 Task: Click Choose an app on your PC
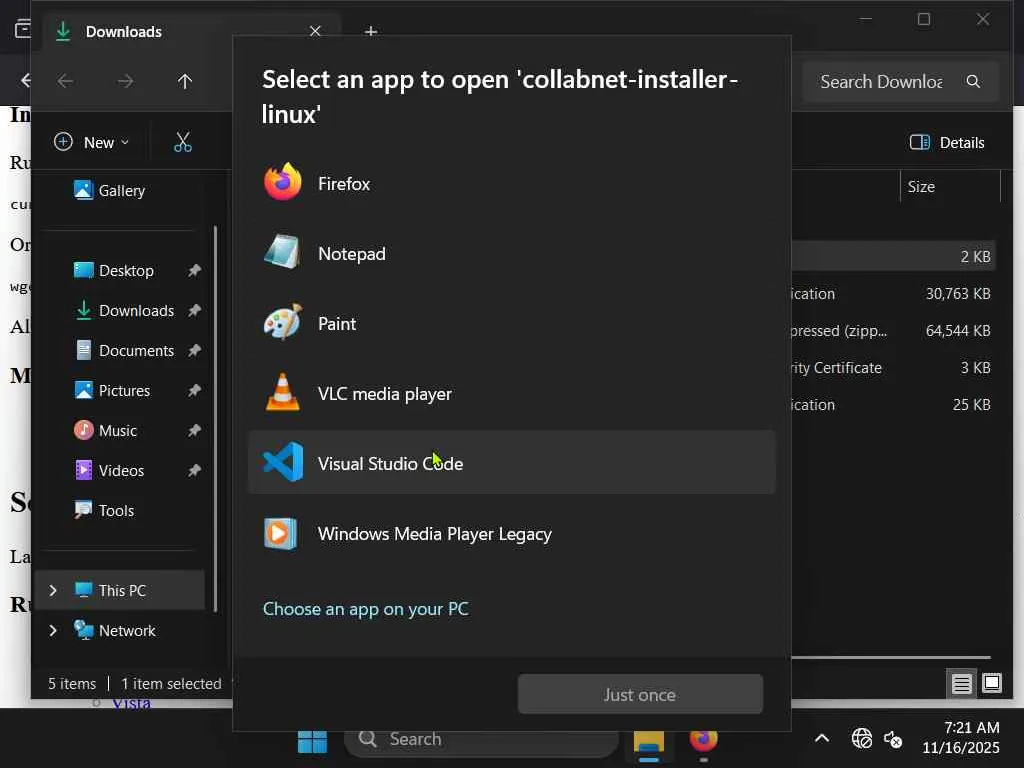[366, 609]
